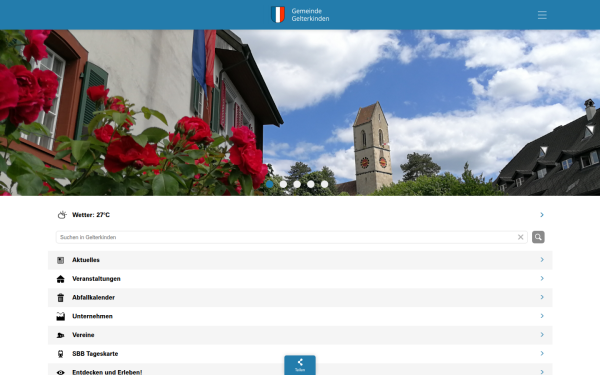Select the second slideshow dot
This screenshot has width=600, height=375.
[x=284, y=184]
